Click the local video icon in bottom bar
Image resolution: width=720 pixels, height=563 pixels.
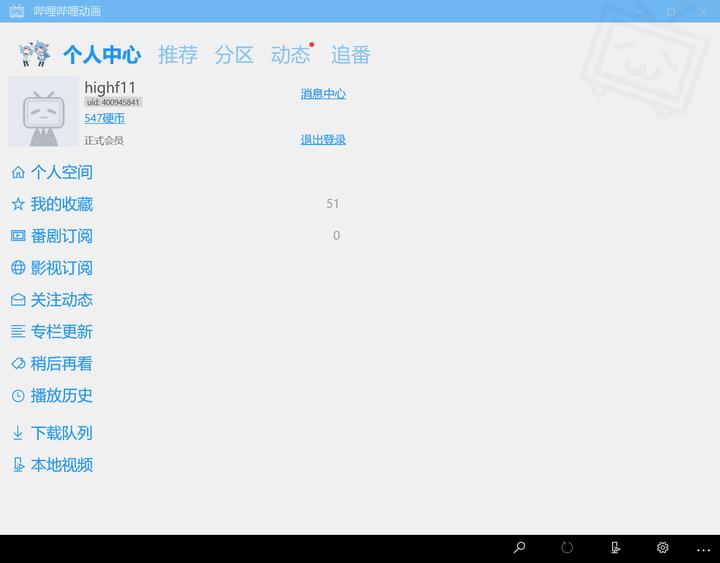point(615,547)
